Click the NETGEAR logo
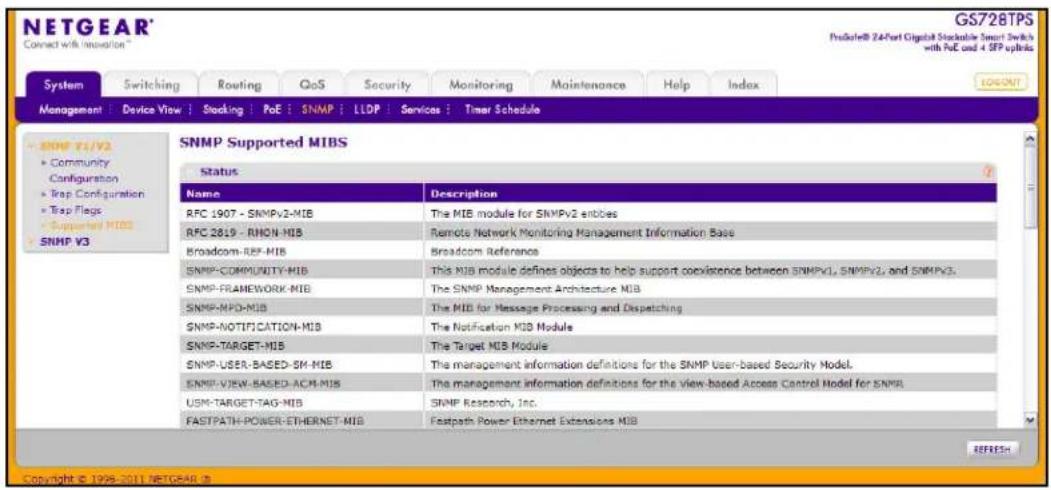The width and height of the screenshot is (1051, 490). tap(89, 29)
